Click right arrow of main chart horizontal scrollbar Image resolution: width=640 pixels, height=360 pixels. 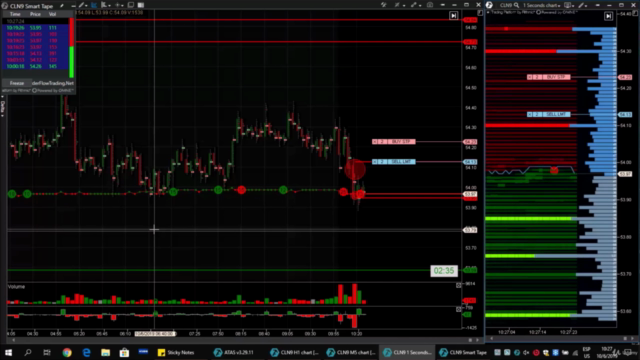pyautogui.click(x=478, y=340)
